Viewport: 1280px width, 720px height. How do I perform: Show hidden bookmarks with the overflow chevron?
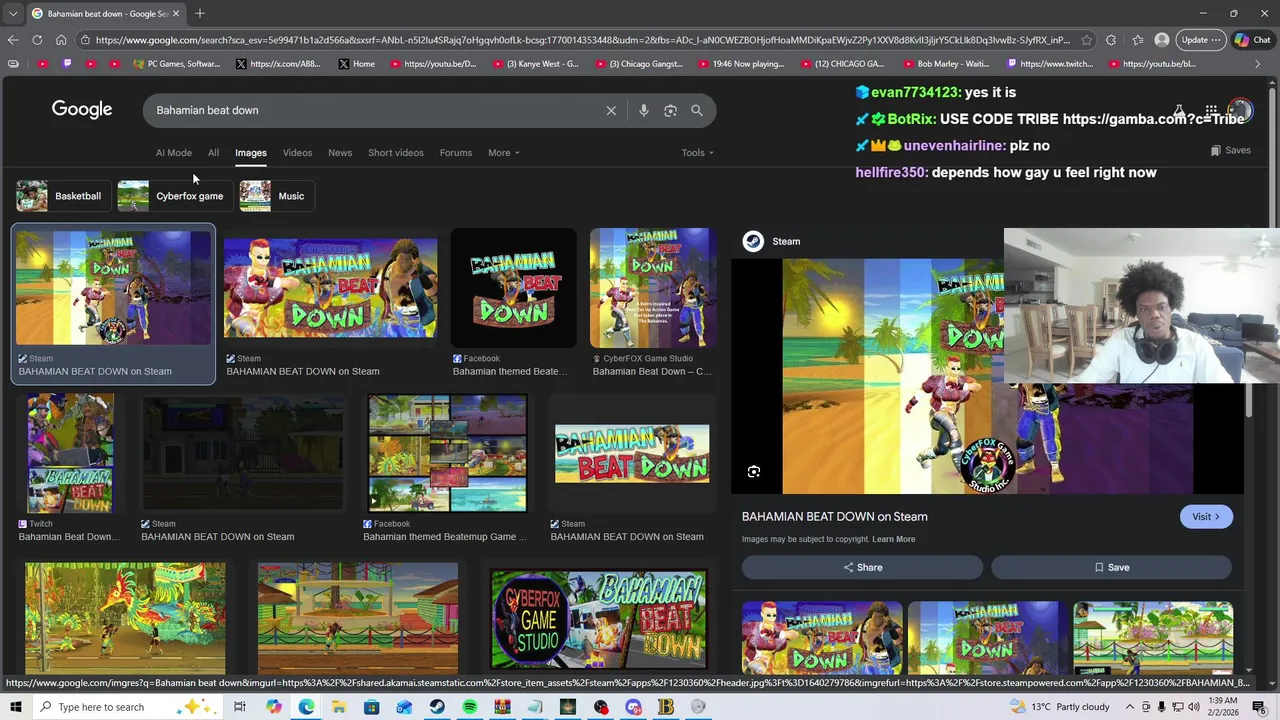click(x=1259, y=64)
